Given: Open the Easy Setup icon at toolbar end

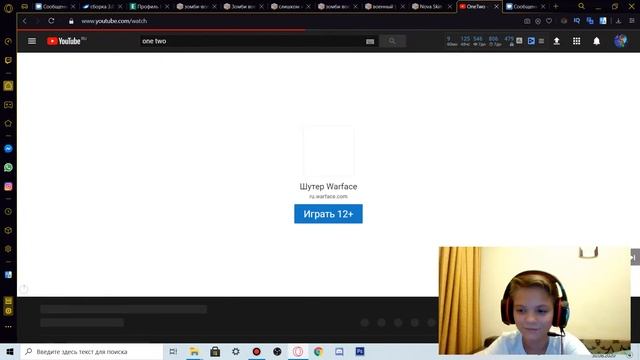Looking at the screenshot, I should [631, 21].
